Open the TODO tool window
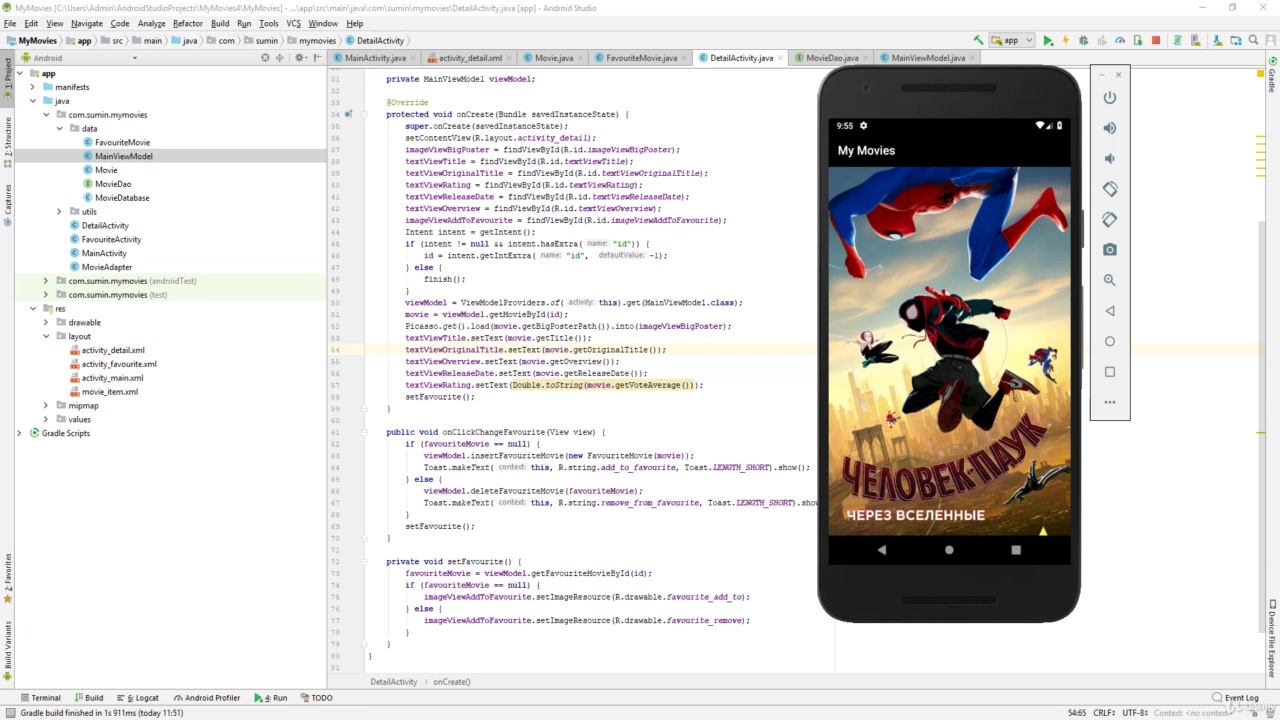This screenshot has height=720, width=1280. click(x=316, y=698)
